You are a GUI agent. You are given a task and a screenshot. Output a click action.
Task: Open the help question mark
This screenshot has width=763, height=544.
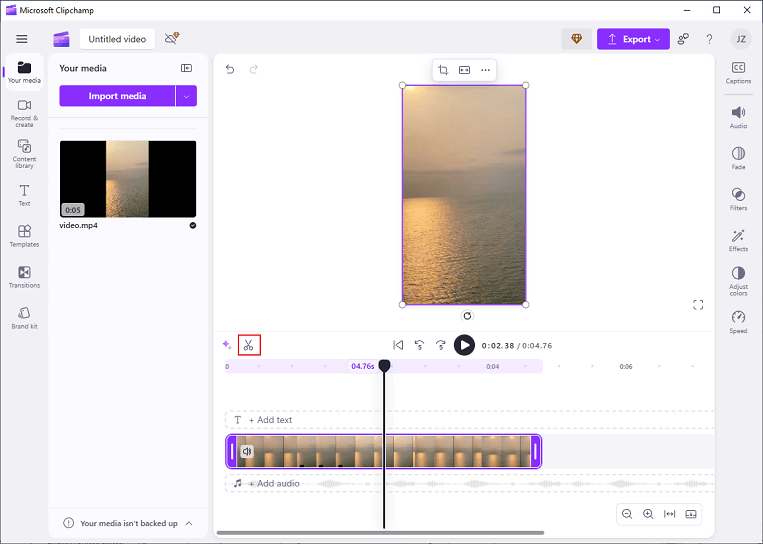pyautogui.click(x=709, y=39)
